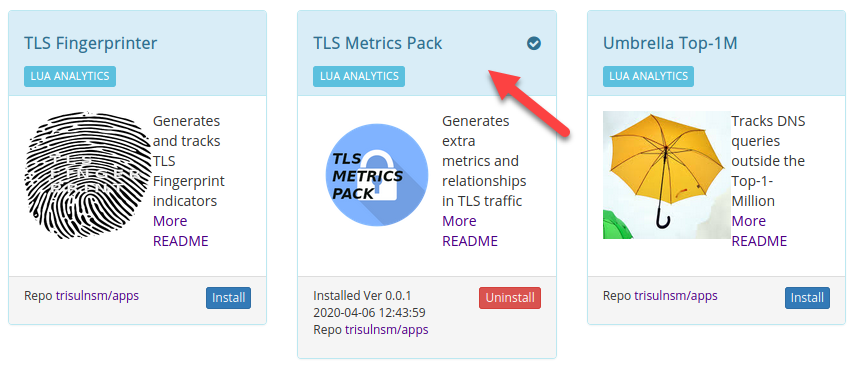Install the TLS Fingerprinter app

click(228, 298)
